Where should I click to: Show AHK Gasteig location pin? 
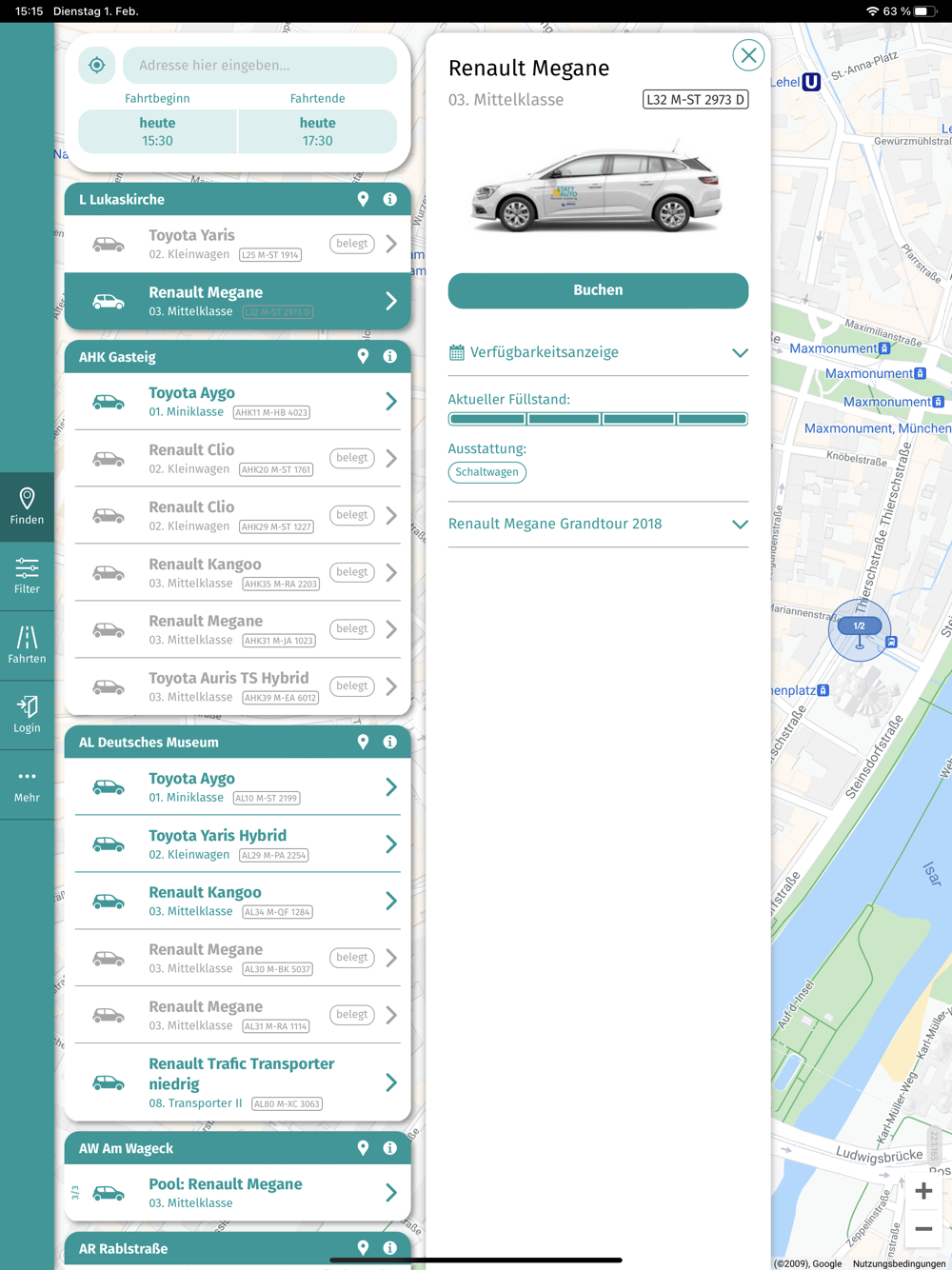[x=363, y=356]
